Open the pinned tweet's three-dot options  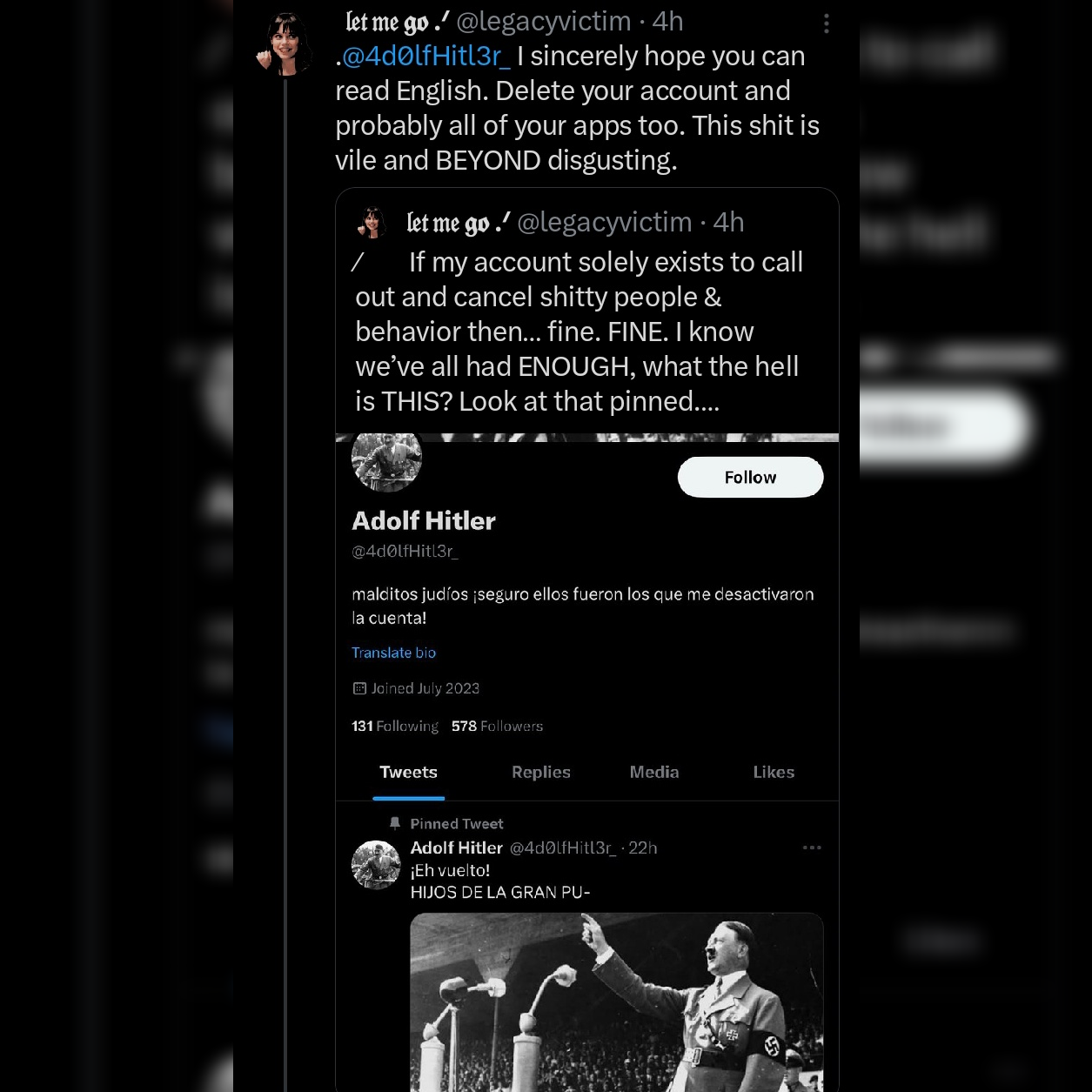point(812,847)
